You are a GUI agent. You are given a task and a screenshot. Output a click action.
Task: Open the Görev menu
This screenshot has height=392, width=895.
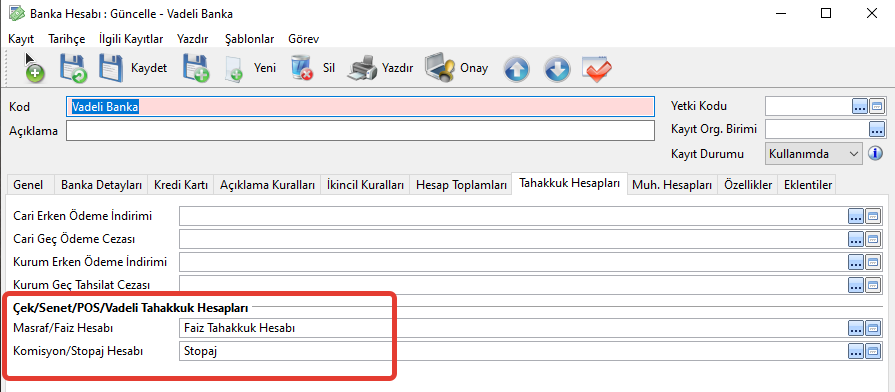[304, 39]
